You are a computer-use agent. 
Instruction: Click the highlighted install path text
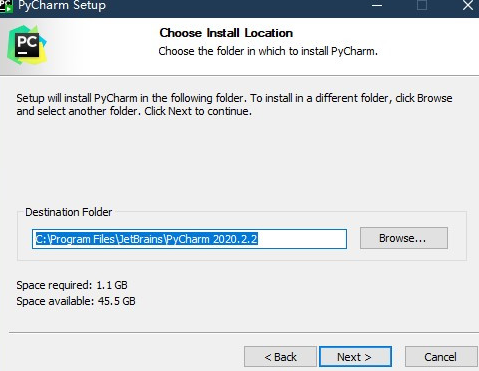tap(147, 239)
